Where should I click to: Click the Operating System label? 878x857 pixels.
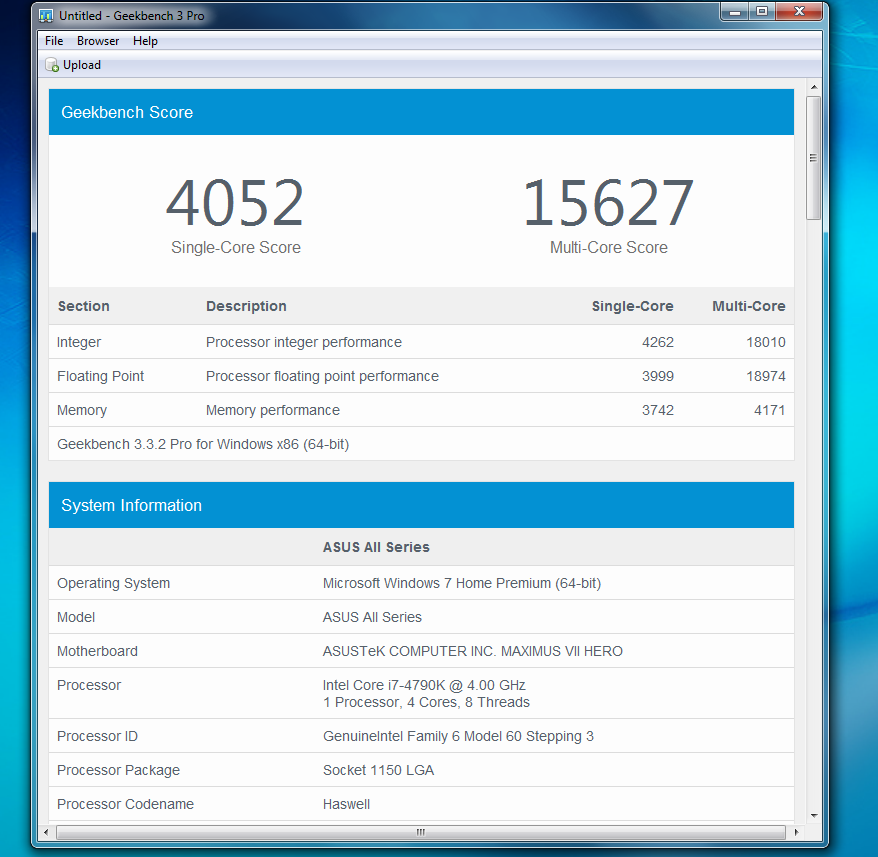[113, 584]
